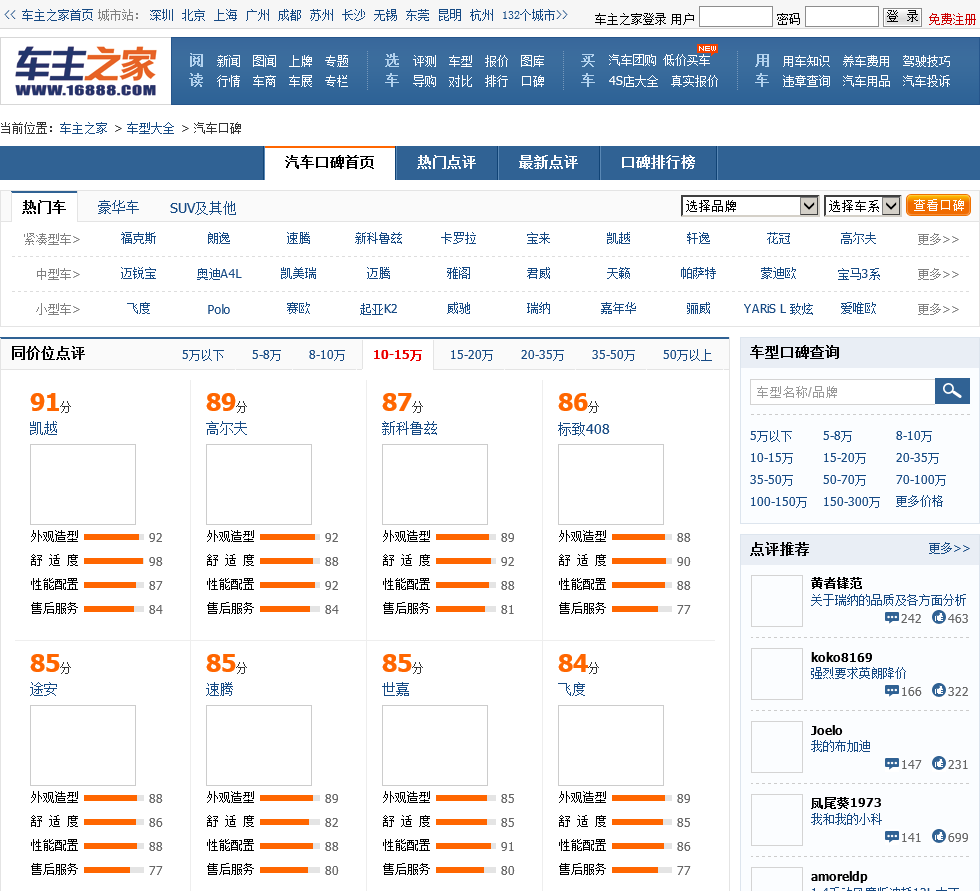Open the 福克斯 car link
The image size is (980, 891).
(138, 239)
